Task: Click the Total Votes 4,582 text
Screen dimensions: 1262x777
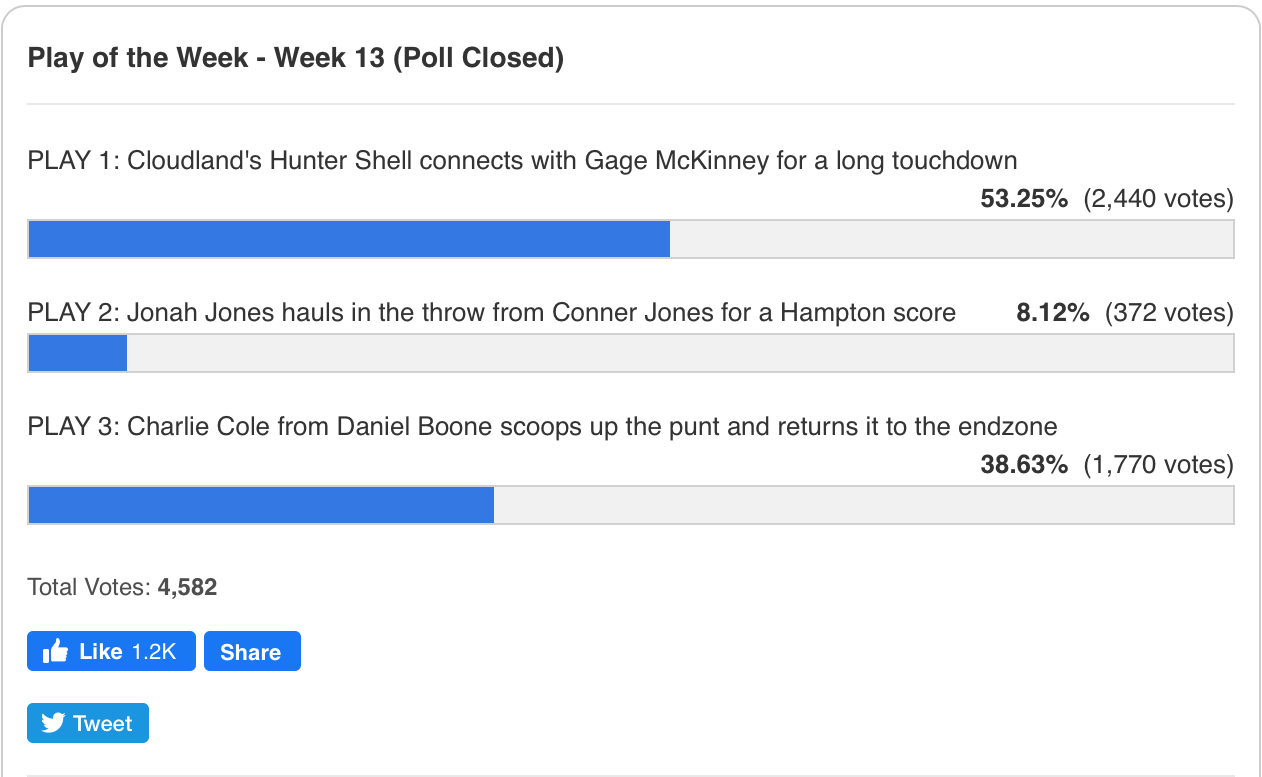Action: tap(122, 587)
